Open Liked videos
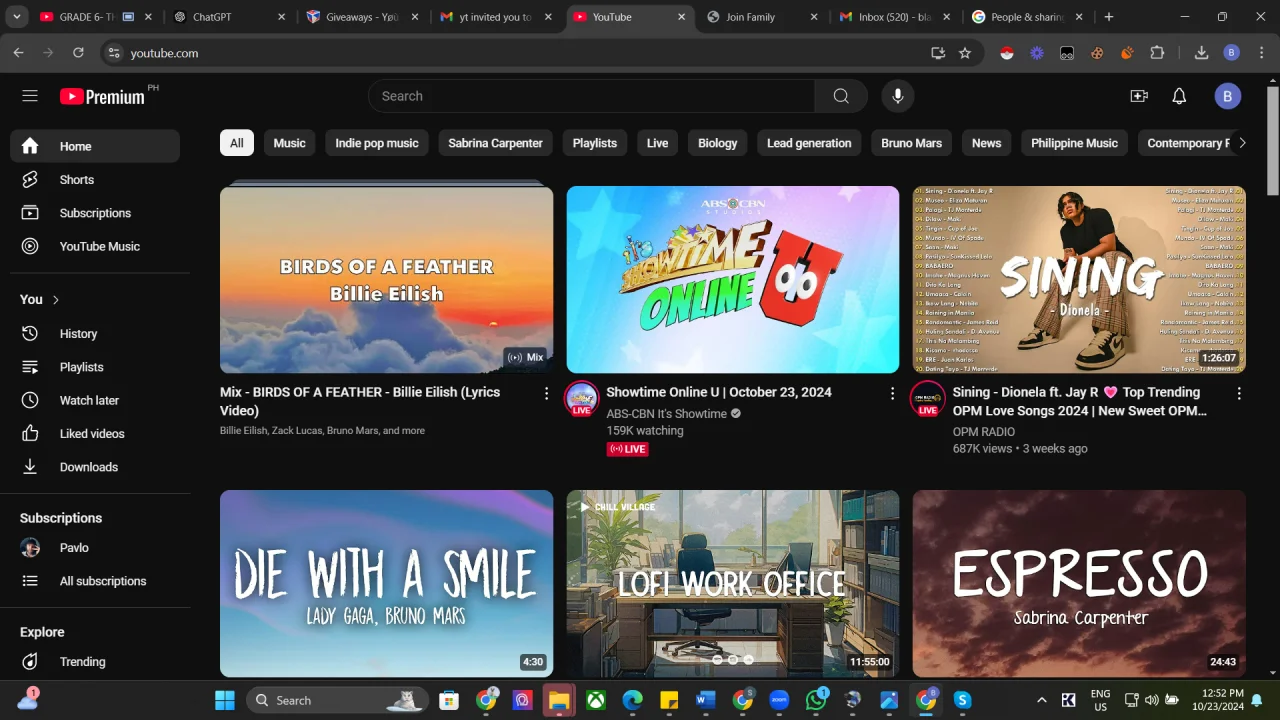 95,434
